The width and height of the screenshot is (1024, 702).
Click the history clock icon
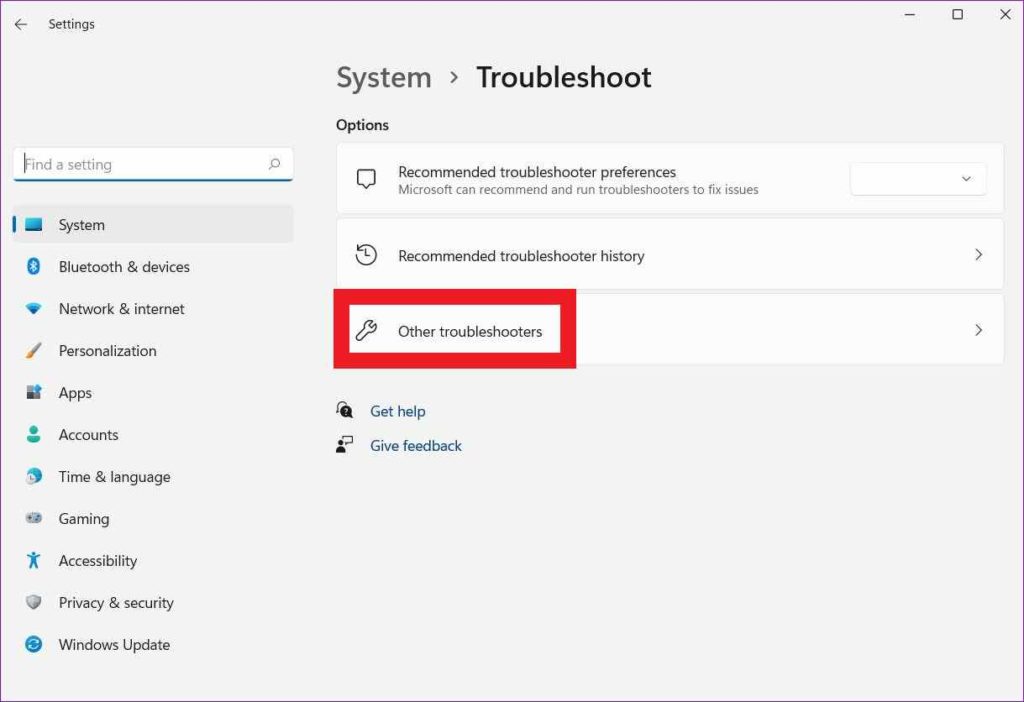tap(366, 255)
